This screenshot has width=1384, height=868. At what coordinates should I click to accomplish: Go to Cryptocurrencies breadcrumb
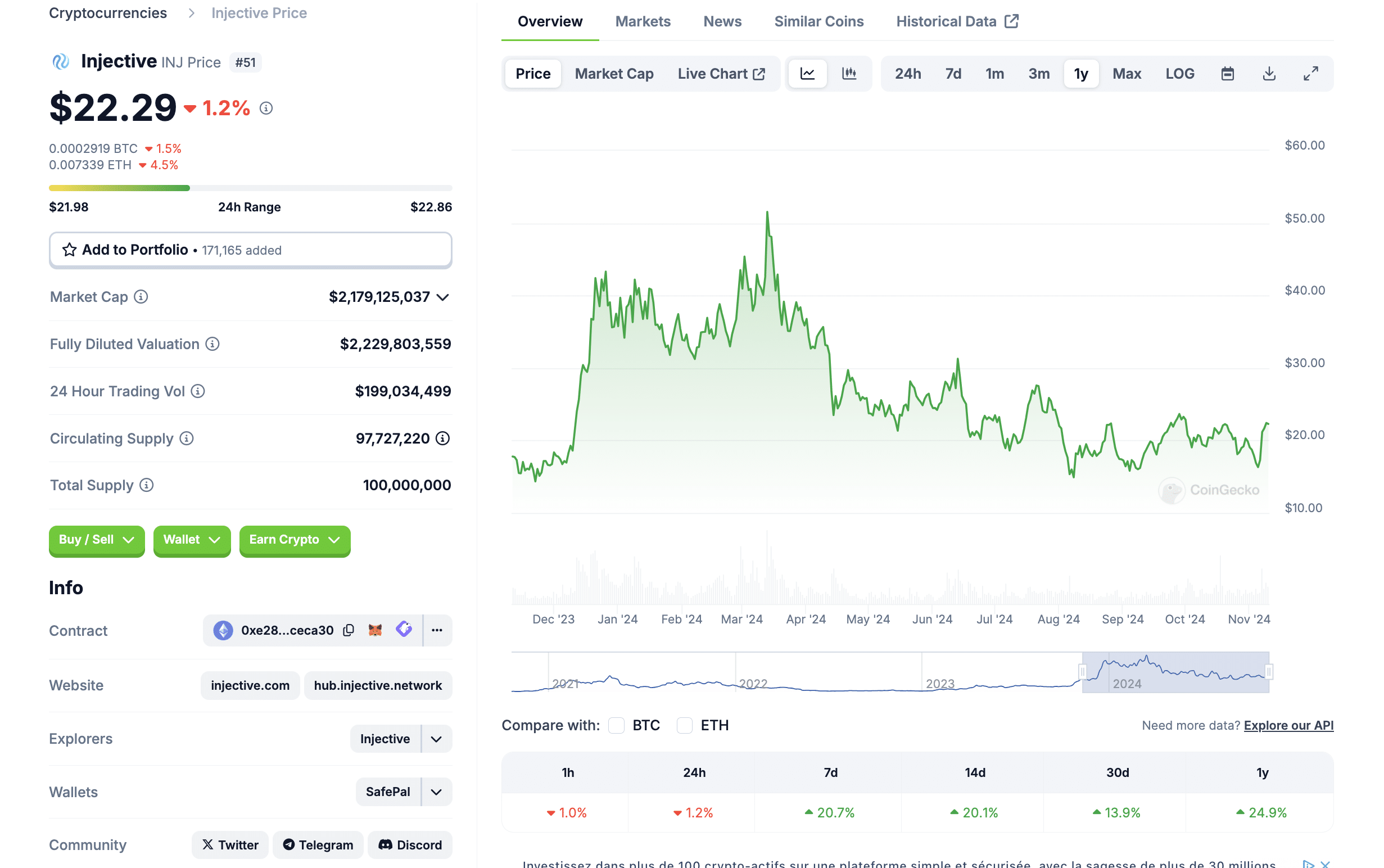tap(108, 12)
